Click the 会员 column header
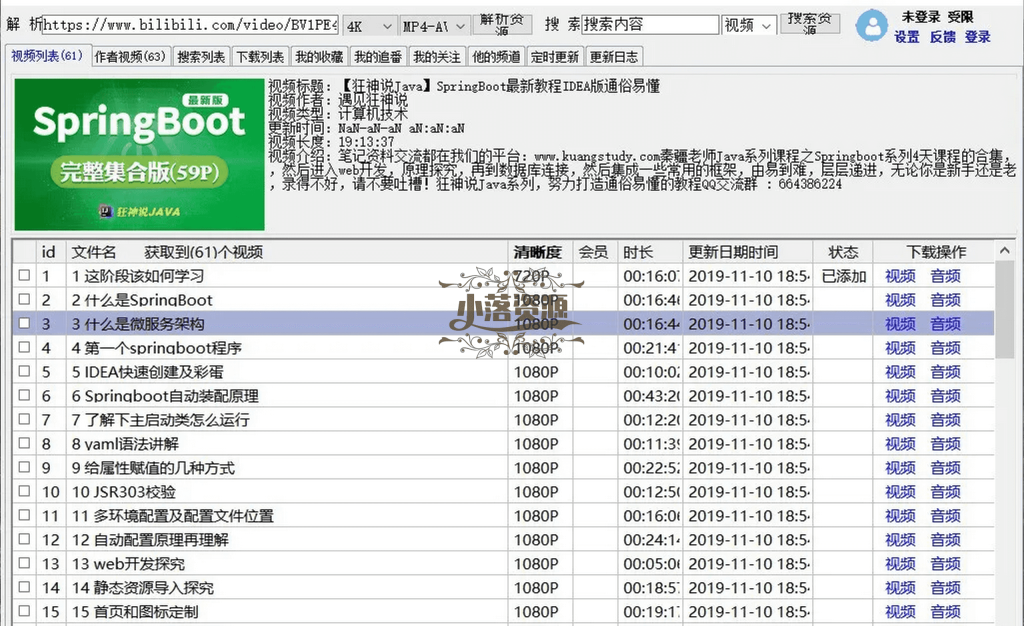The image size is (1024, 626). click(x=594, y=252)
